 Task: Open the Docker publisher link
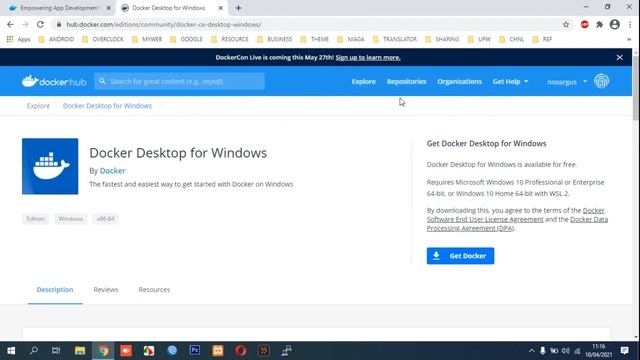(x=113, y=171)
